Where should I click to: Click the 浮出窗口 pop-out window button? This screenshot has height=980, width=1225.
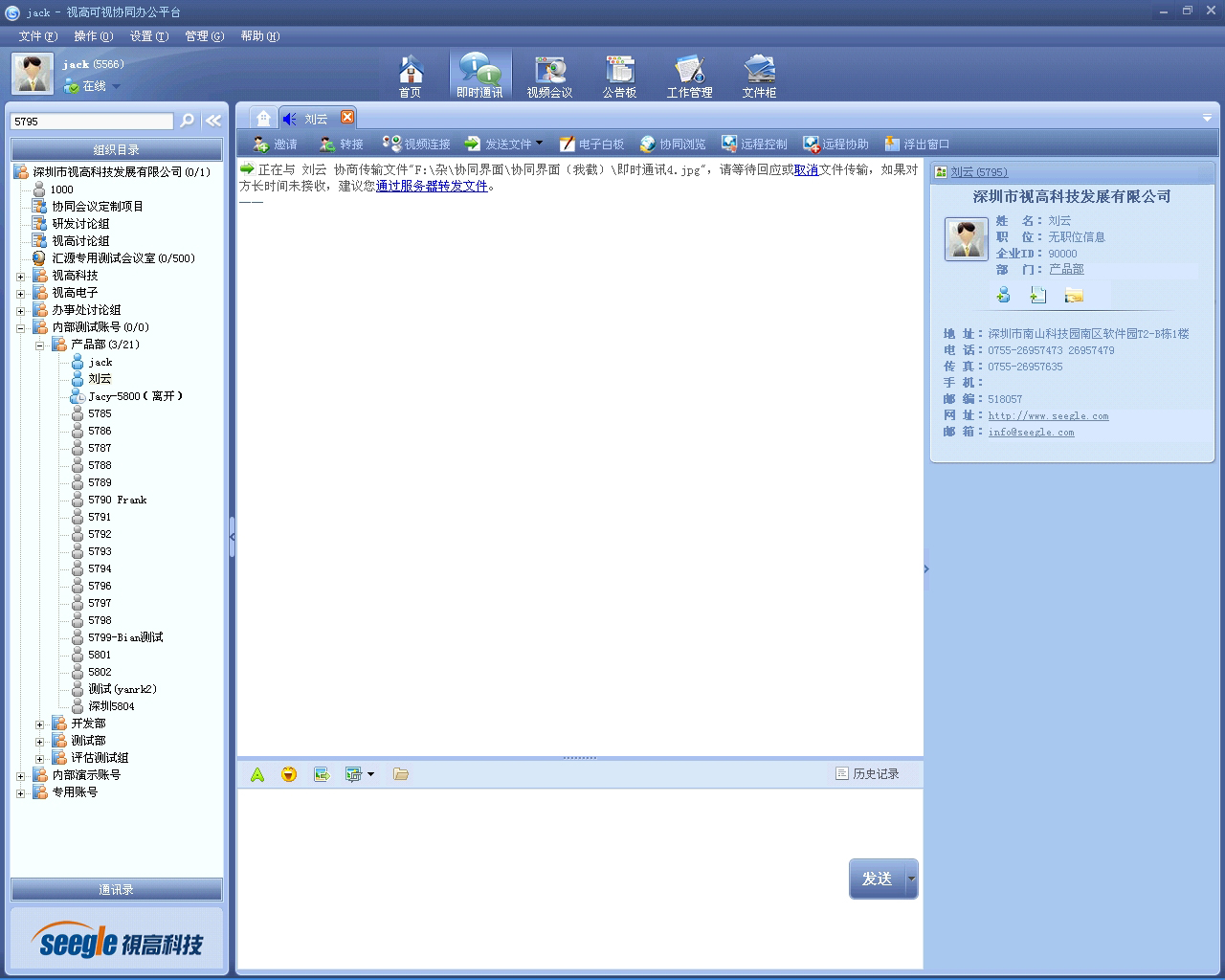click(917, 144)
